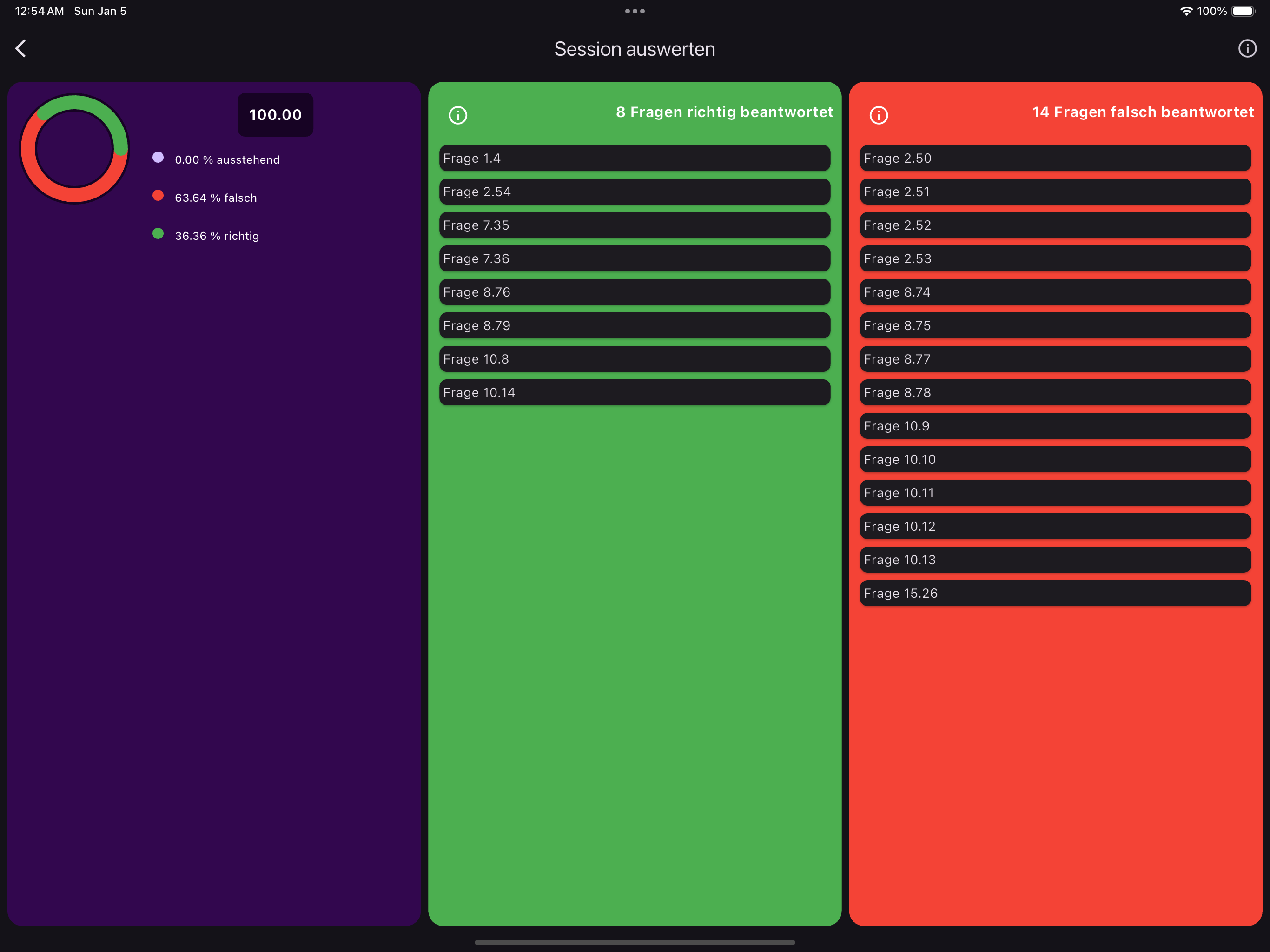Tap the Wi-Fi status icon
1270x952 pixels.
(x=1185, y=11)
